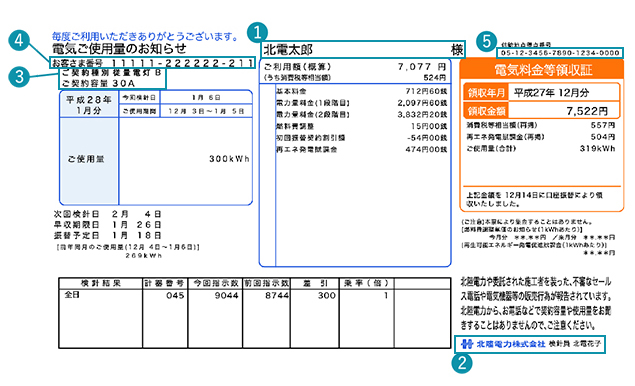This screenshot has width=635, height=386.
Task: Click billing month 平成28年 1月分
Action: pos(89,105)
